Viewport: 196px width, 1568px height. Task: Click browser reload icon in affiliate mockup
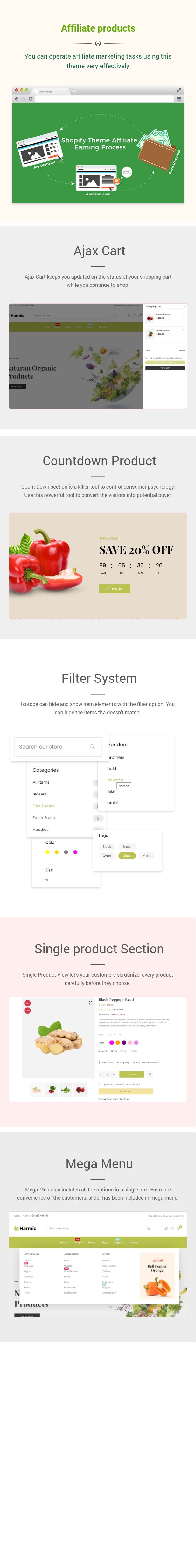(x=31, y=99)
